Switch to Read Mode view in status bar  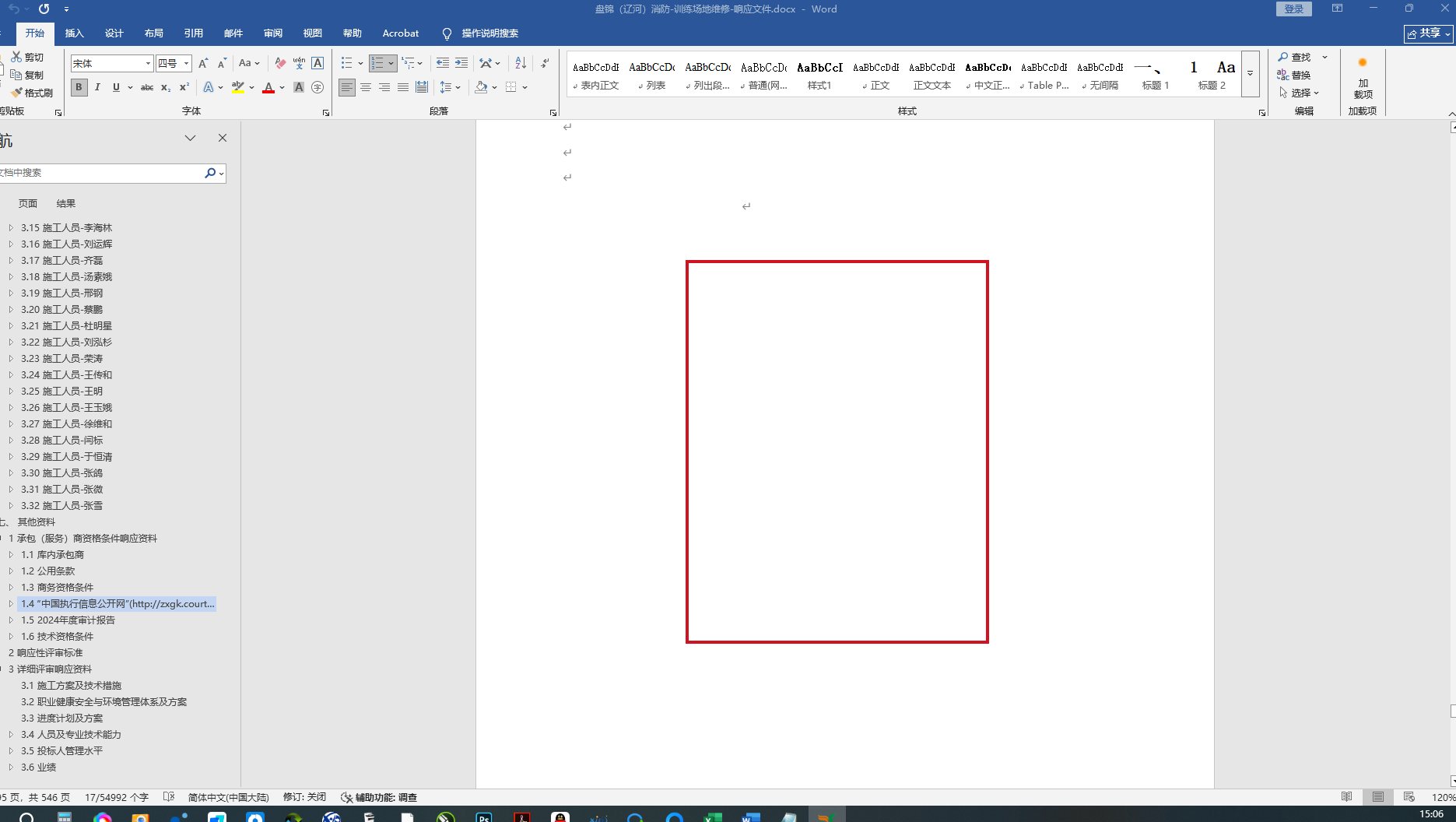(x=1347, y=797)
